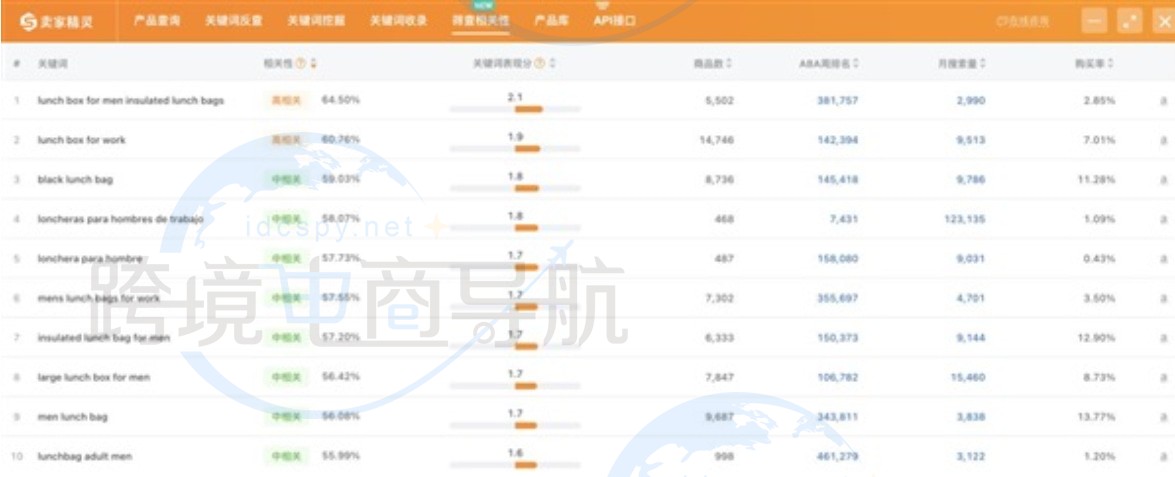Open monthly search volume link 123,135
Viewport: 1175px width, 477px height.
[964, 219]
